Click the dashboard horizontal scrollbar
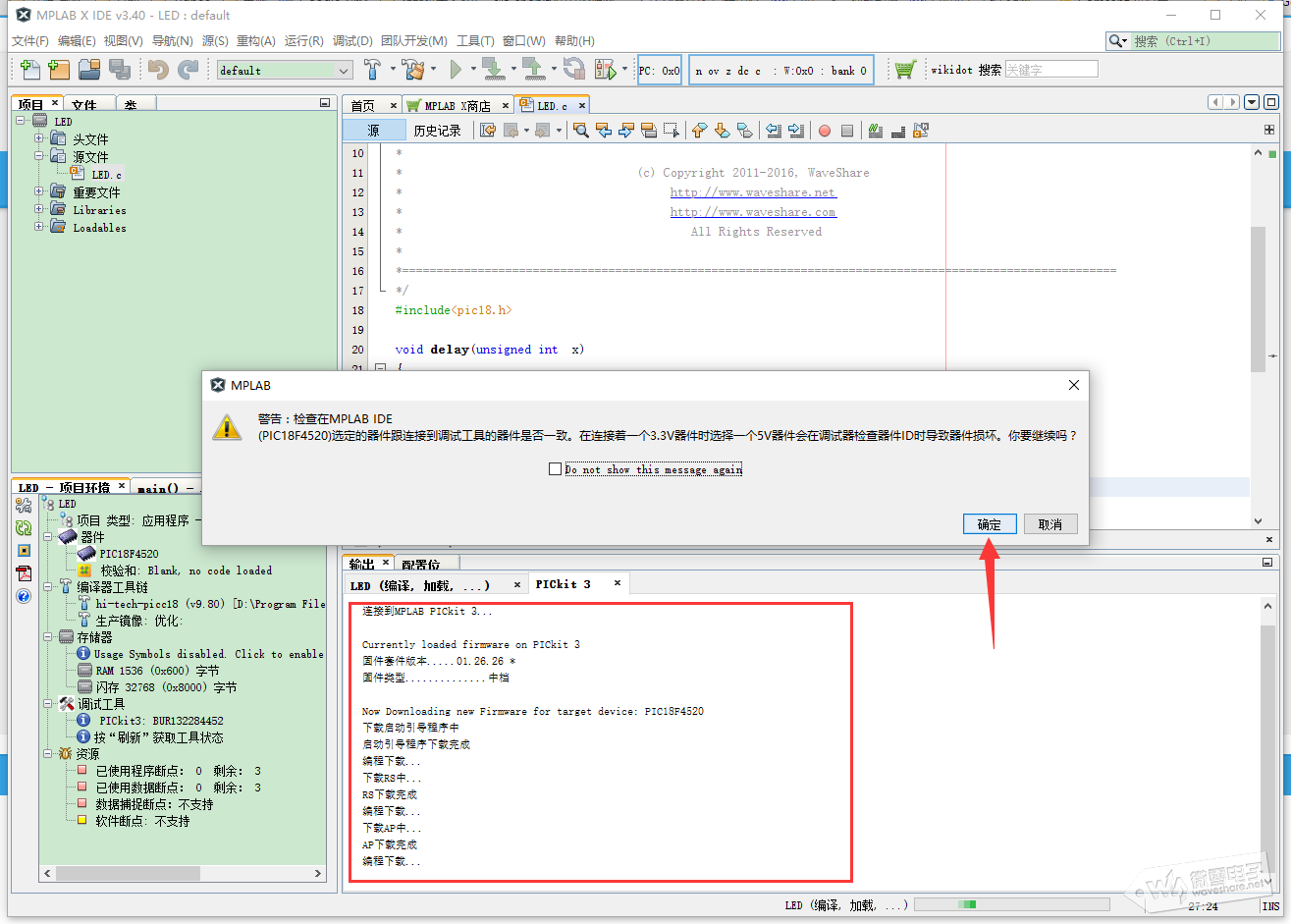This screenshot has height=924, width=1291. [x=128, y=873]
